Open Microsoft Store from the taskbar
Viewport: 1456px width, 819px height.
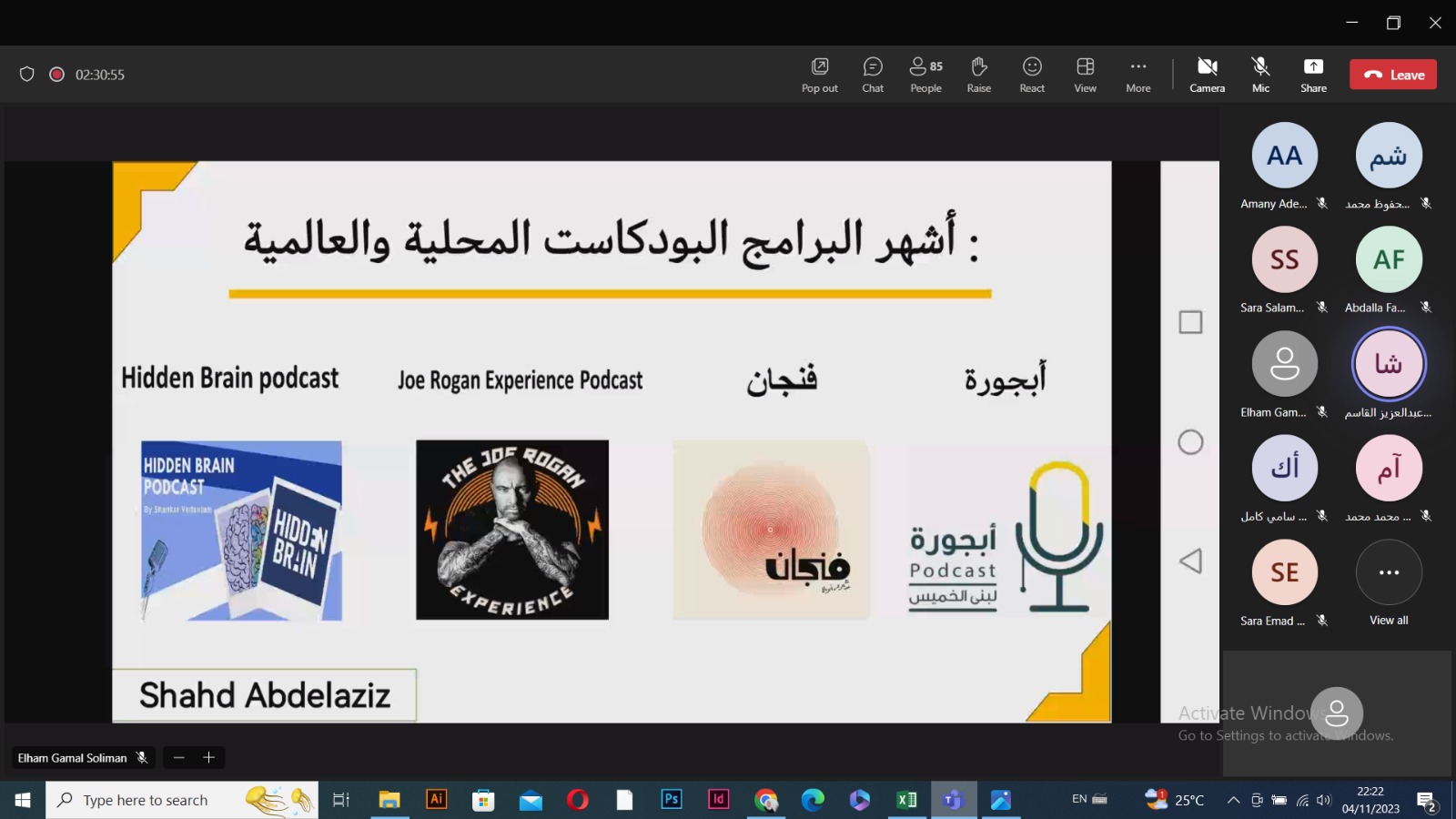tap(483, 800)
